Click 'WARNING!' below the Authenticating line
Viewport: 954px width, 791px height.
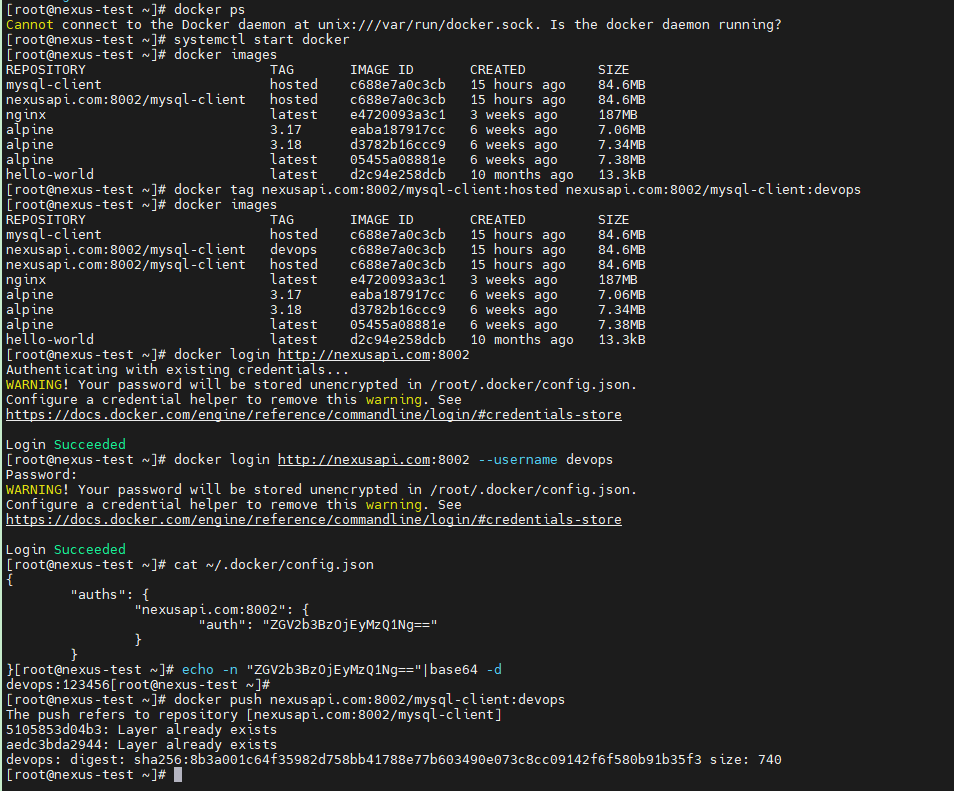(38, 385)
